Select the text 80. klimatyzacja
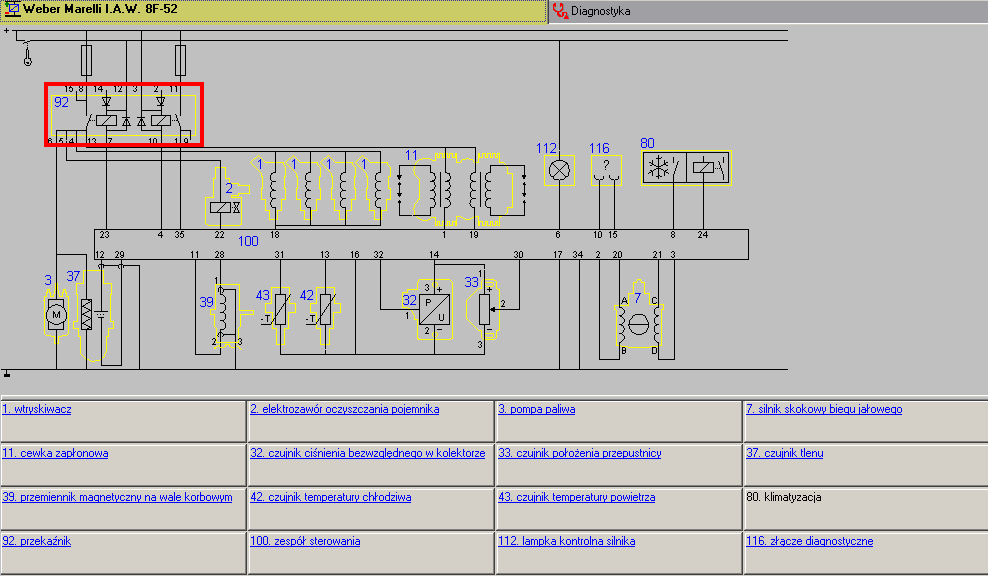 (784, 497)
